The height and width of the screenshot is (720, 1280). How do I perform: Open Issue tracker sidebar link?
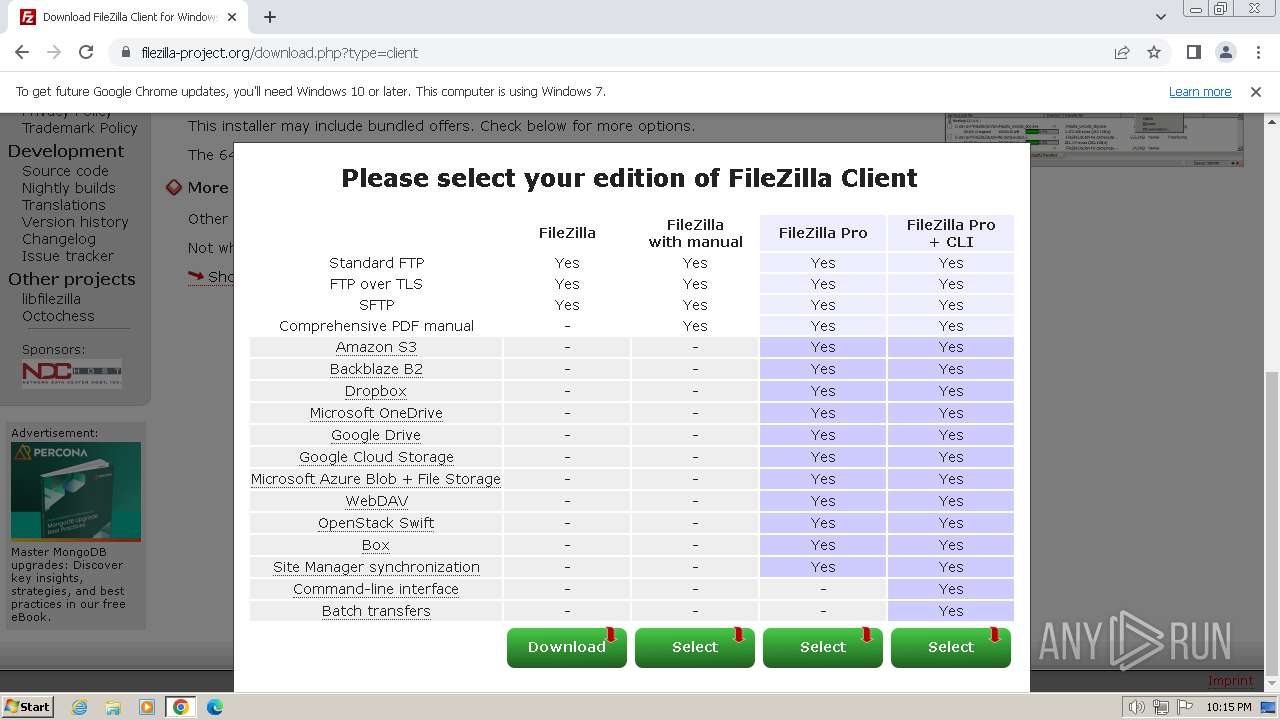click(x=68, y=256)
